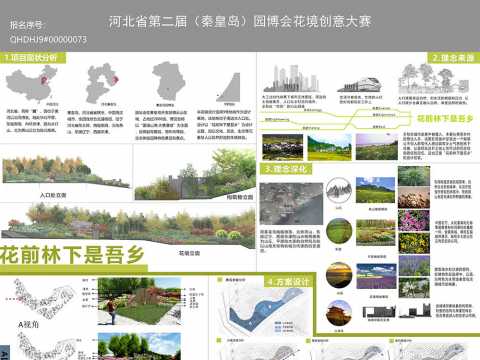Viewport: 480px width, 360px height.
Task: Click the circular sunset sea image
Action: tap(339, 275)
